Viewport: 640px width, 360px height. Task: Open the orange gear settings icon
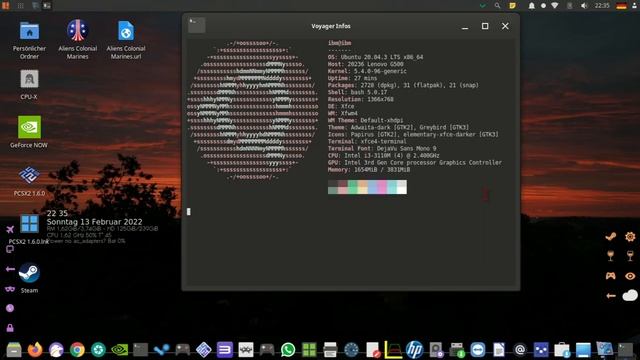(x=630, y=236)
